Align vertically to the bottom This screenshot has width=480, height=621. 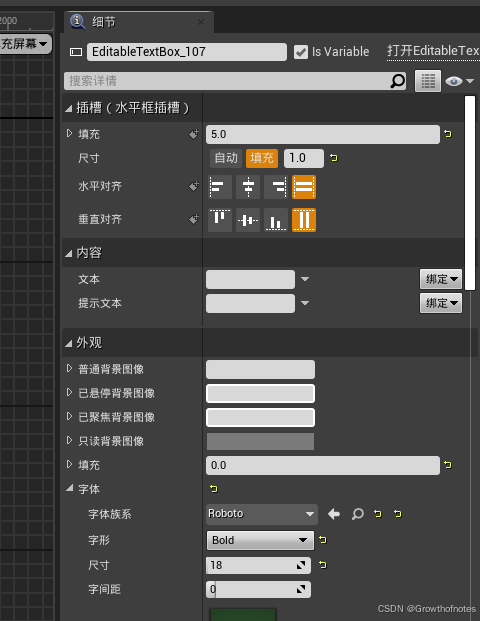276,220
